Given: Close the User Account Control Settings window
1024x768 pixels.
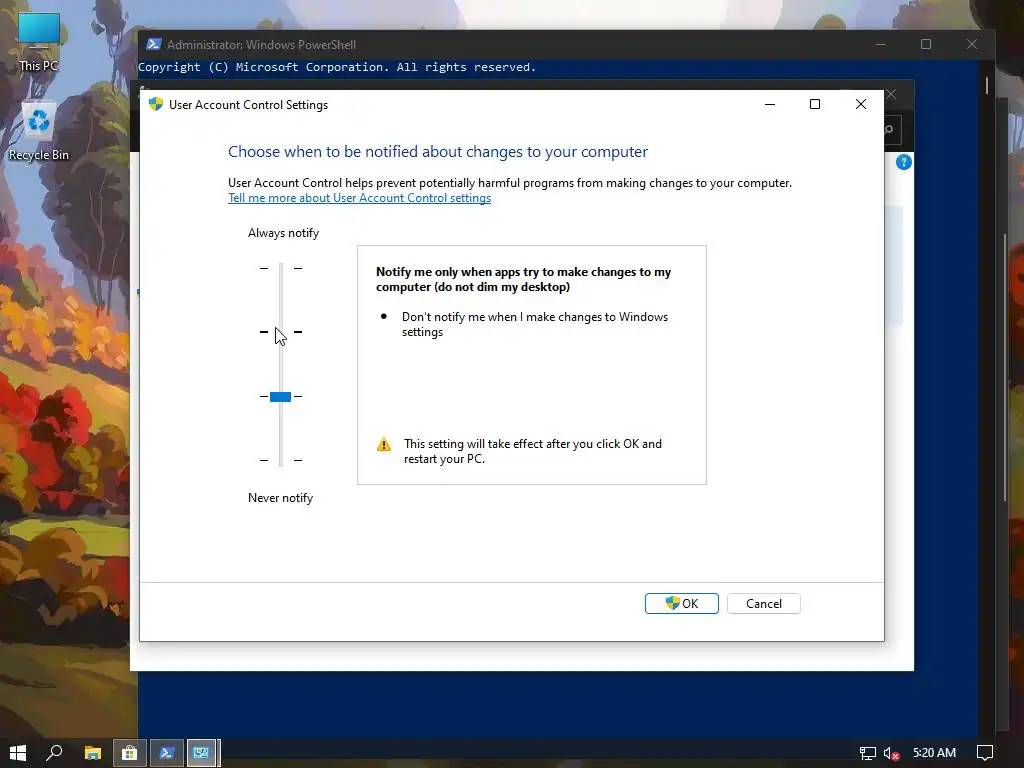Looking at the screenshot, I should tap(861, 104).
